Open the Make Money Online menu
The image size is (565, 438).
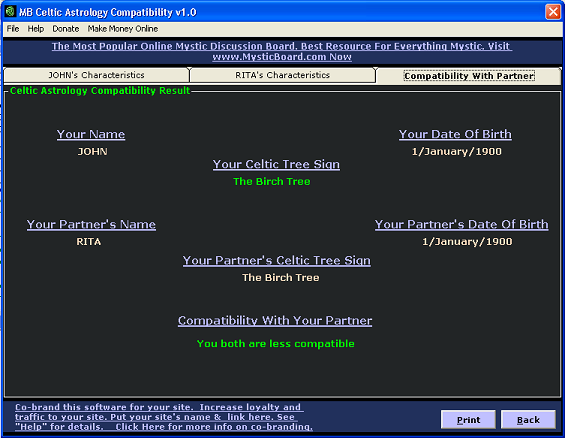(123, 29)
